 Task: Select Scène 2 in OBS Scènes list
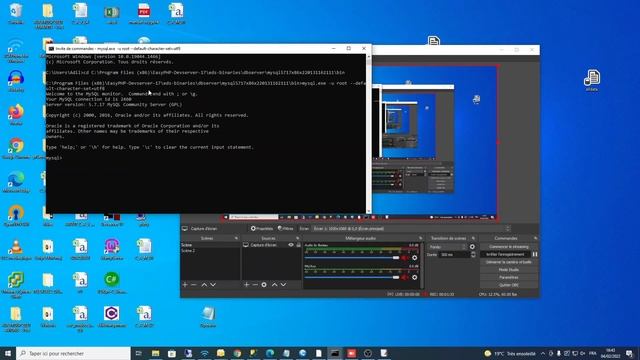tap(210, 250)
